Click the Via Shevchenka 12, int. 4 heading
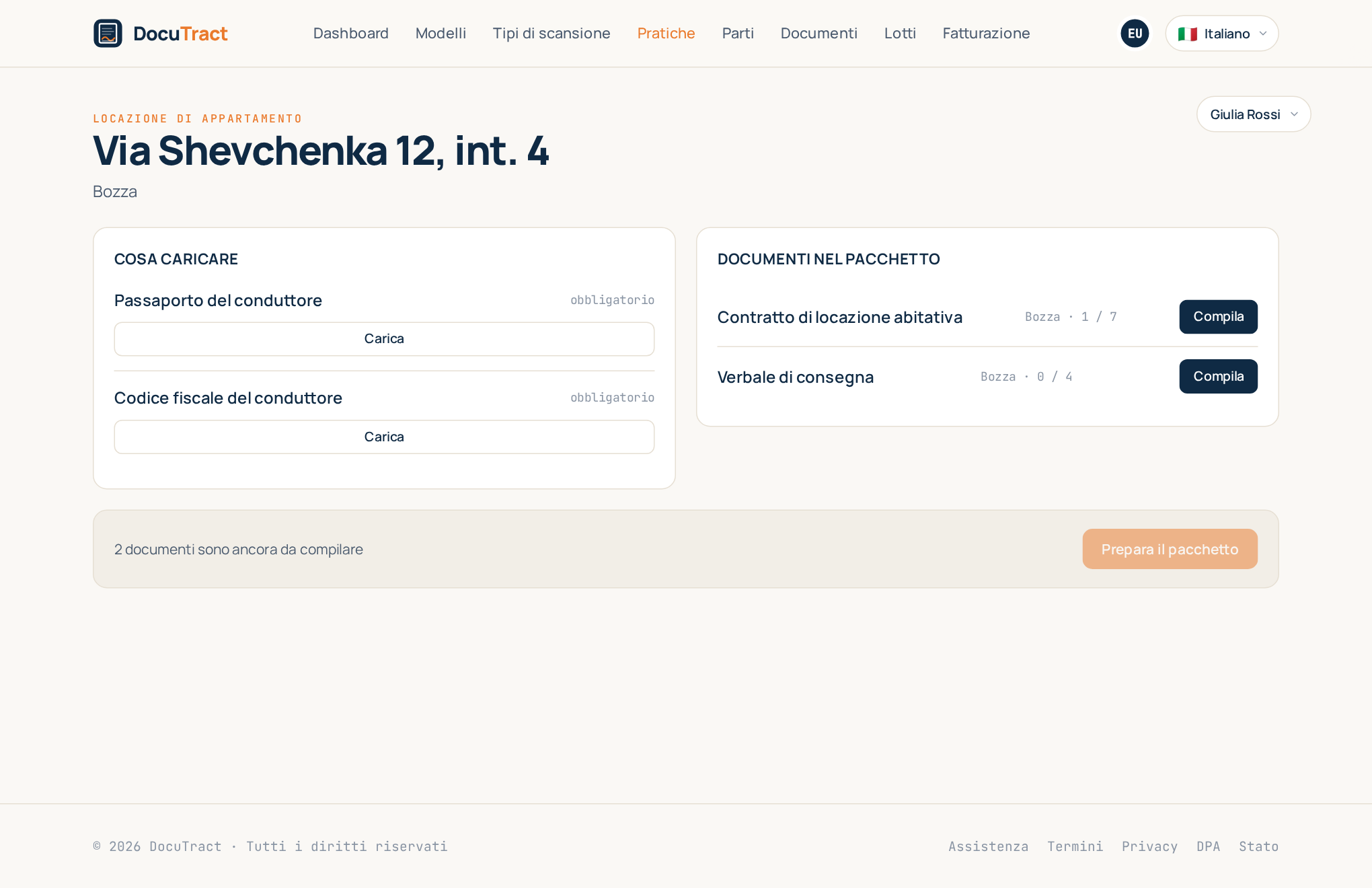 click(321, 150)
